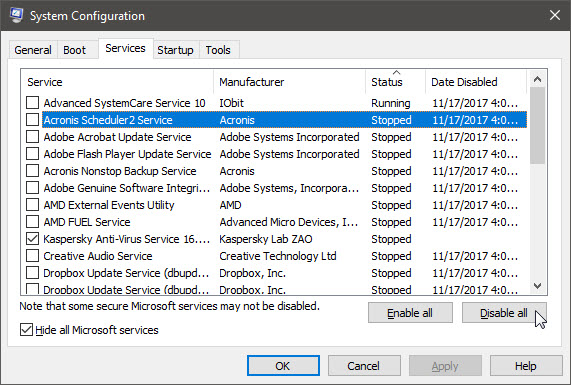Click IObit manufacturer cell
The height and width of the screenshot is (385, 571).
232,103
